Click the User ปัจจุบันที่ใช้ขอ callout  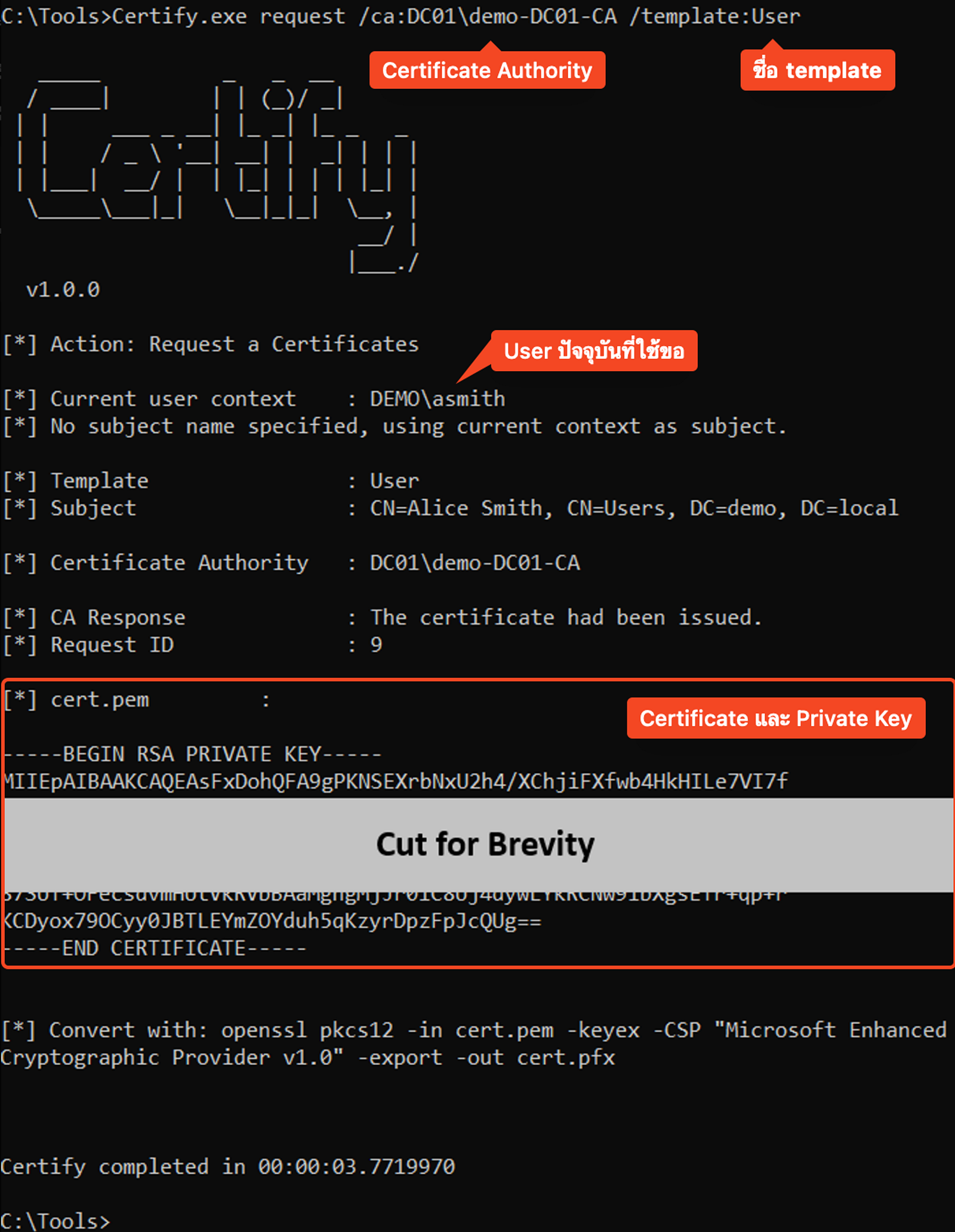coord(594,351)
